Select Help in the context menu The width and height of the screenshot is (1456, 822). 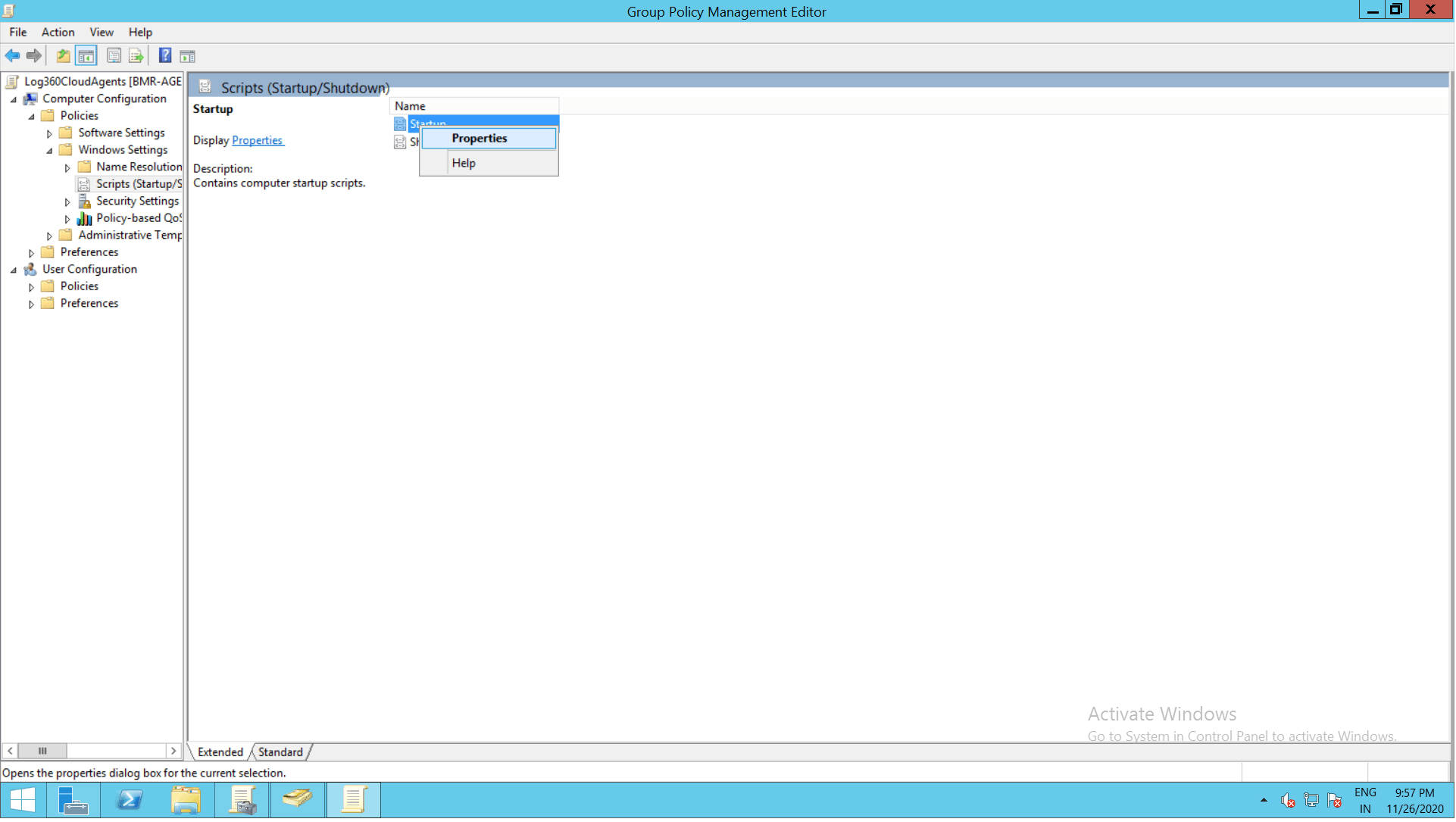tap(464, 164)
